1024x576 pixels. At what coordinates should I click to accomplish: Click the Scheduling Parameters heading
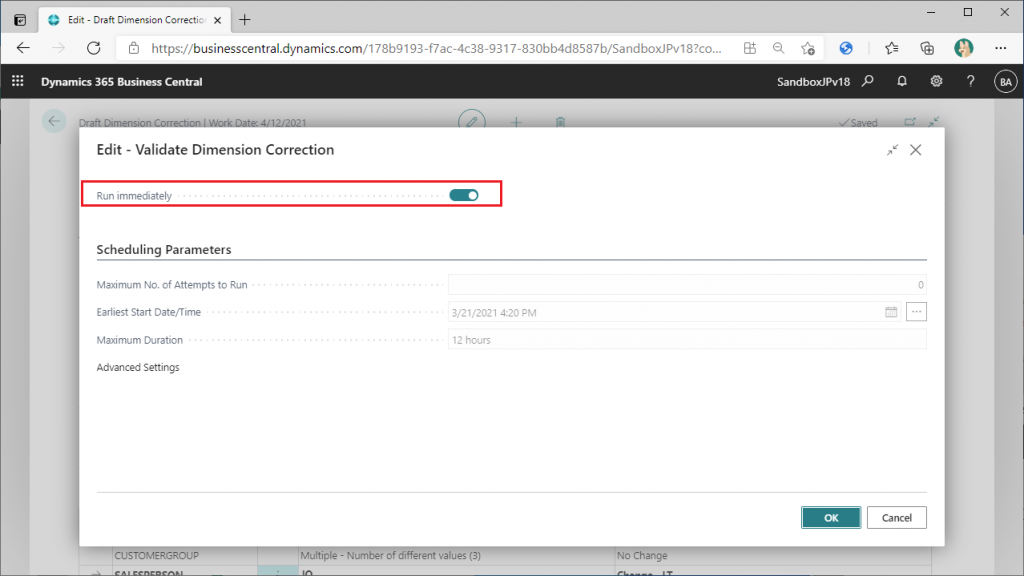[x=164, y=249]
